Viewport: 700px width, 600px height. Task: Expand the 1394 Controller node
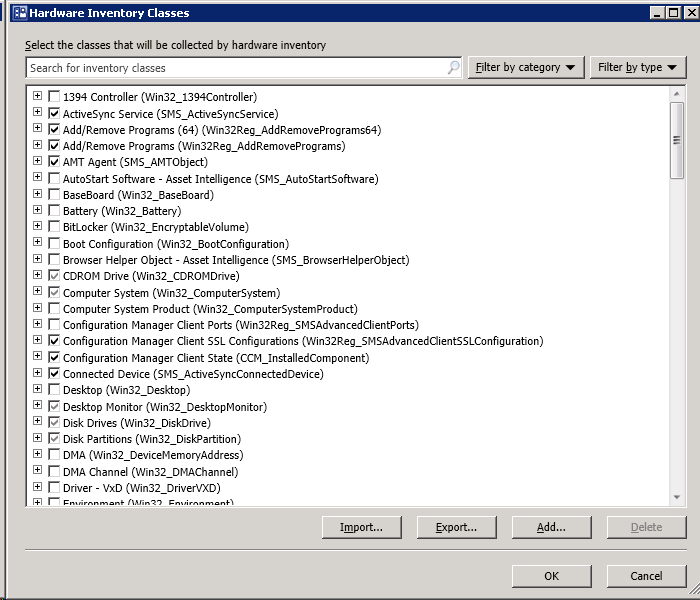pos(38,96)
